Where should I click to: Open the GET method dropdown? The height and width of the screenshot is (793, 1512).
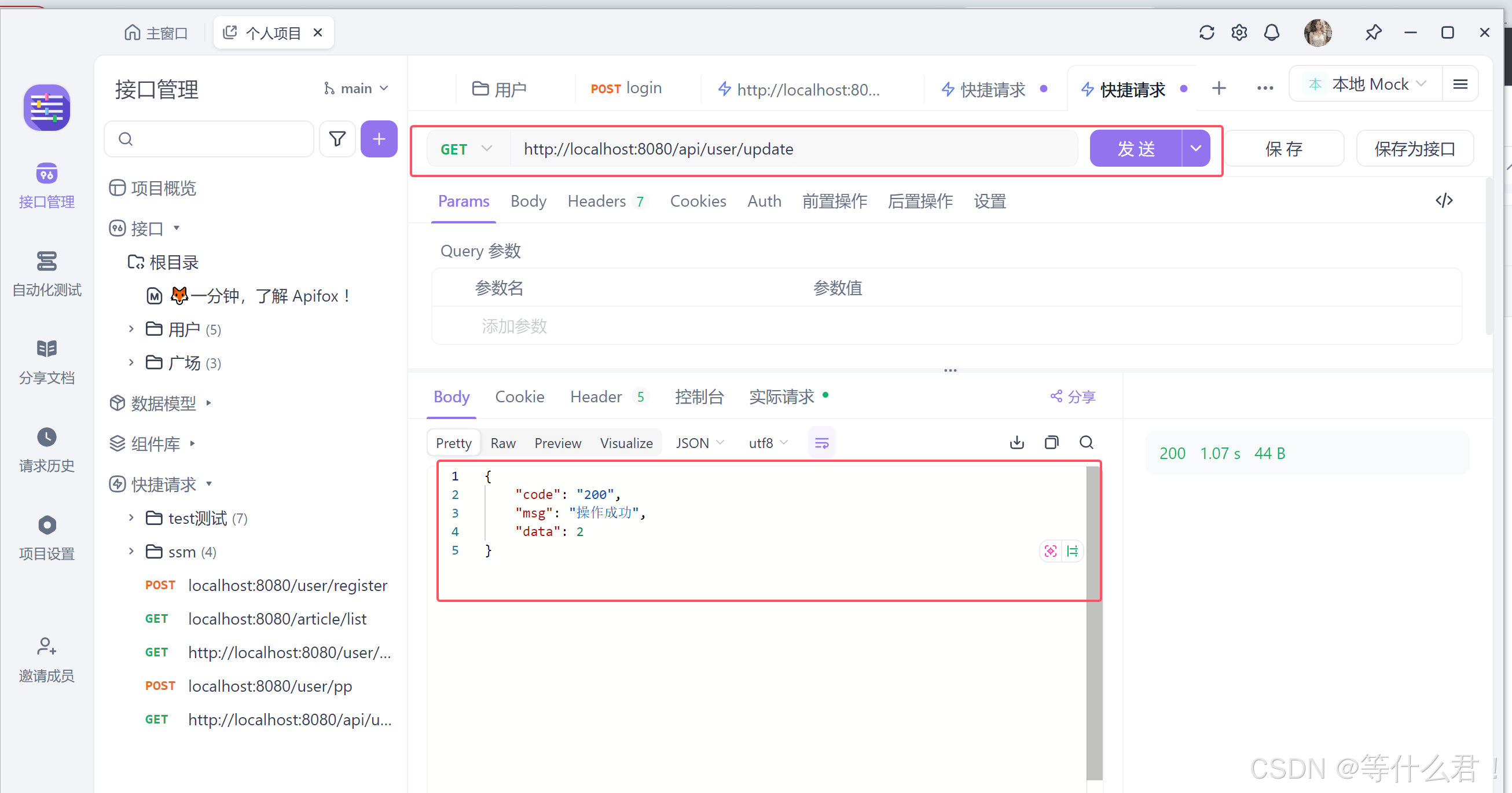click(466, 149)
